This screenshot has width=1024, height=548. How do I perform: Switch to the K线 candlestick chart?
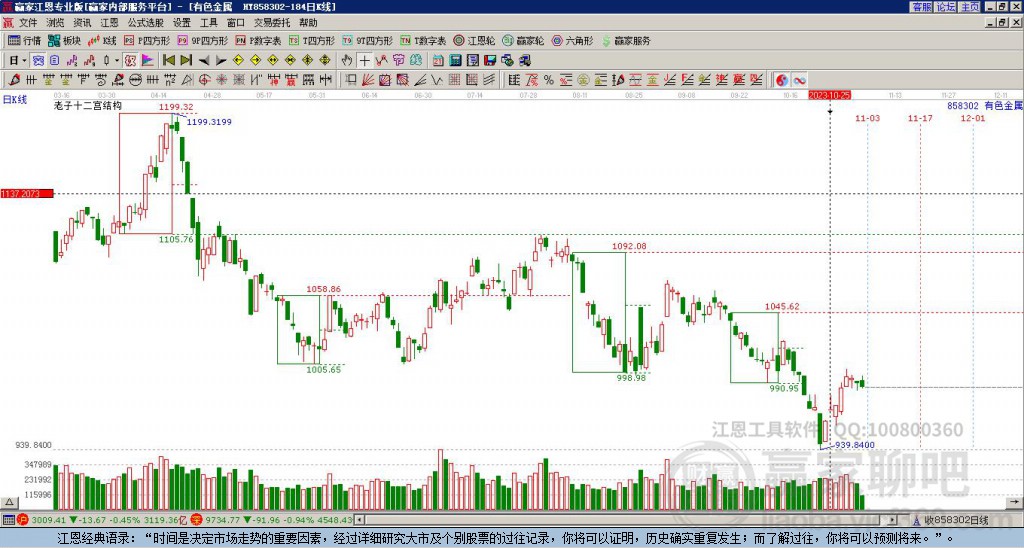point(102,40)
